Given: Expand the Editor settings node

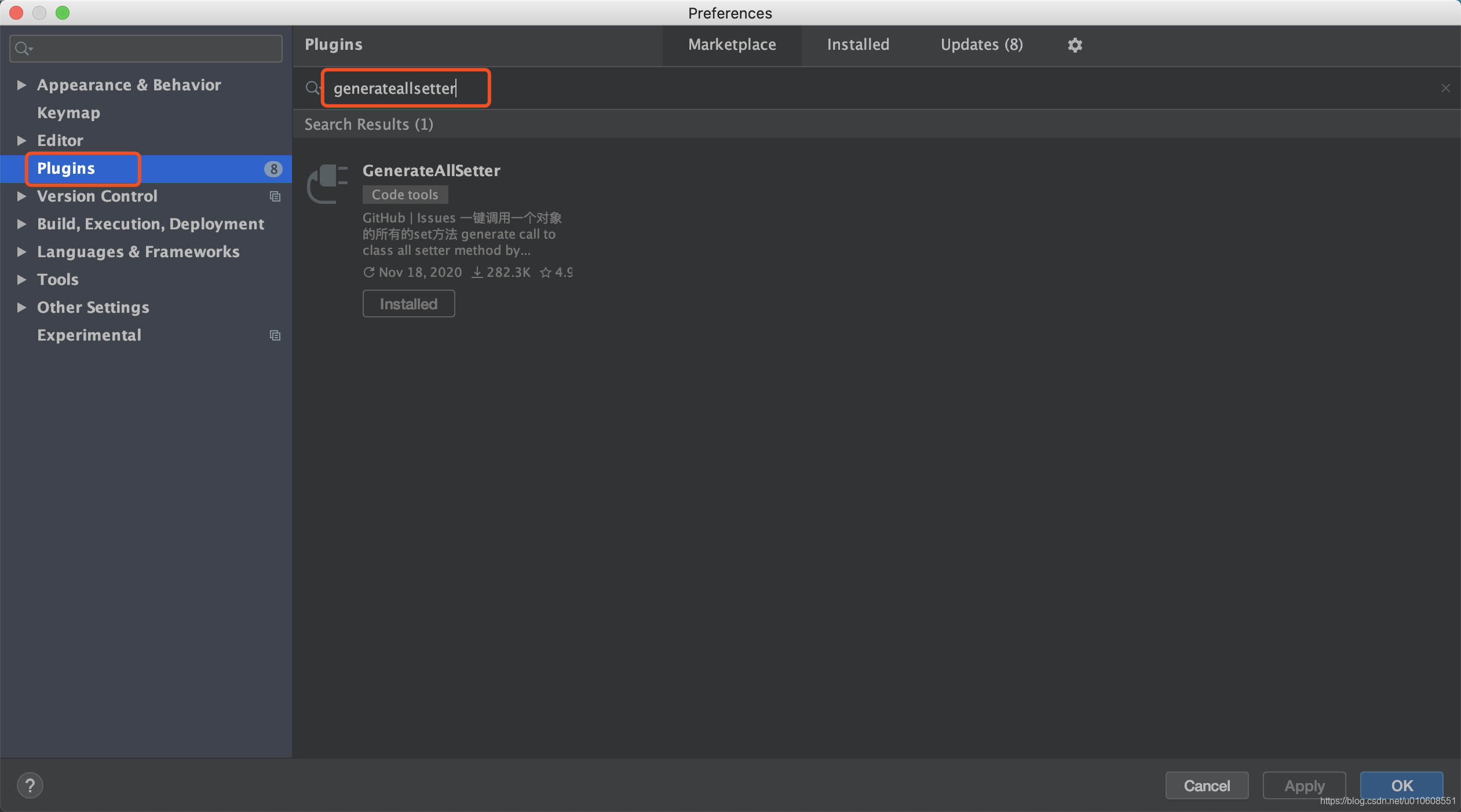Looking at the screenshot, I should point(21,141).
